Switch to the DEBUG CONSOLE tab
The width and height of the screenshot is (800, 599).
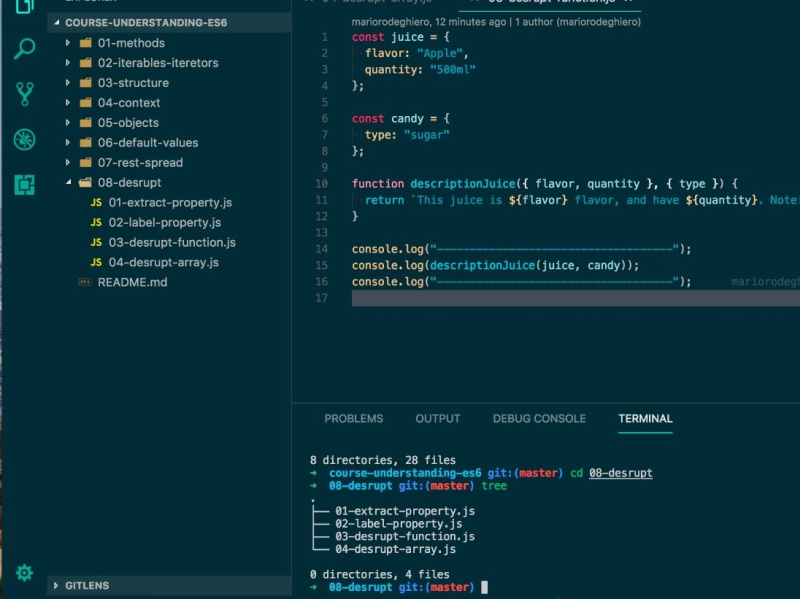click(539, 418)
